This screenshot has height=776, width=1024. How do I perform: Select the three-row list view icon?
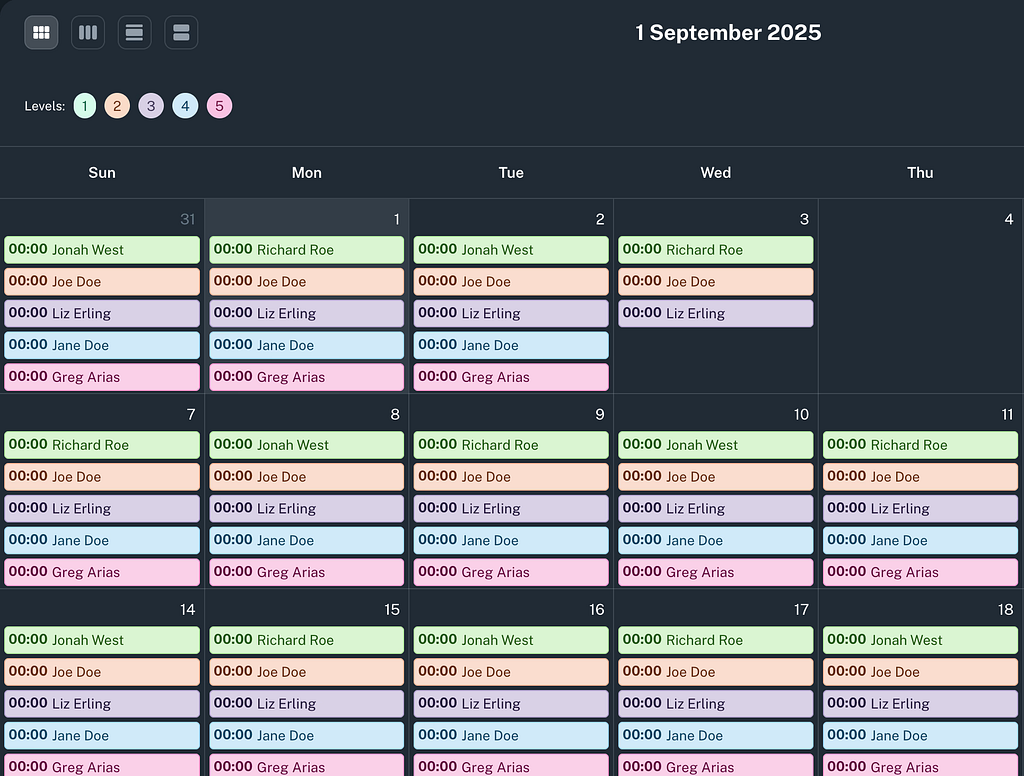click(135, 32)
